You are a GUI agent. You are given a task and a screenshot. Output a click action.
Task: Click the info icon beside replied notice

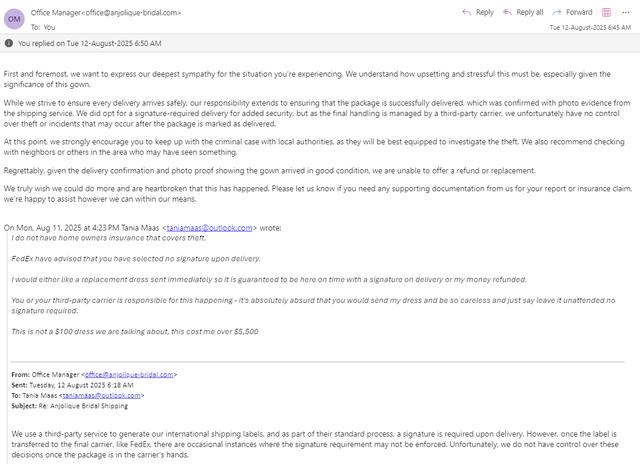coord(9,43)
